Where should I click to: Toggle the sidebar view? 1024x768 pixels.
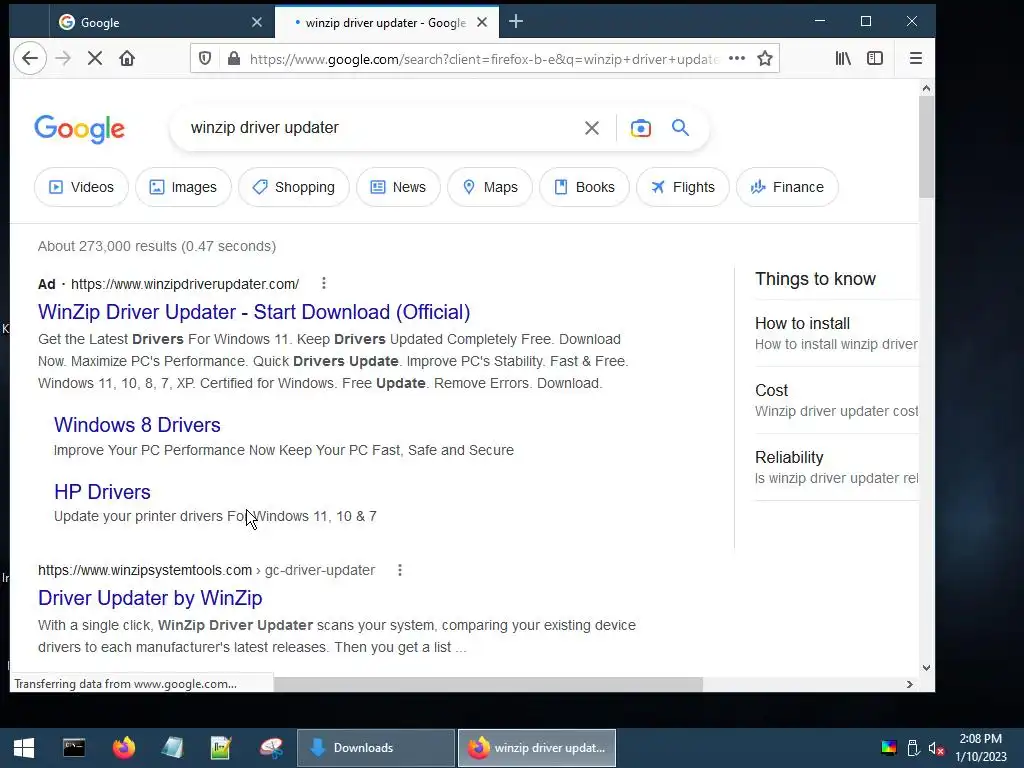click(x=875, y=58)
